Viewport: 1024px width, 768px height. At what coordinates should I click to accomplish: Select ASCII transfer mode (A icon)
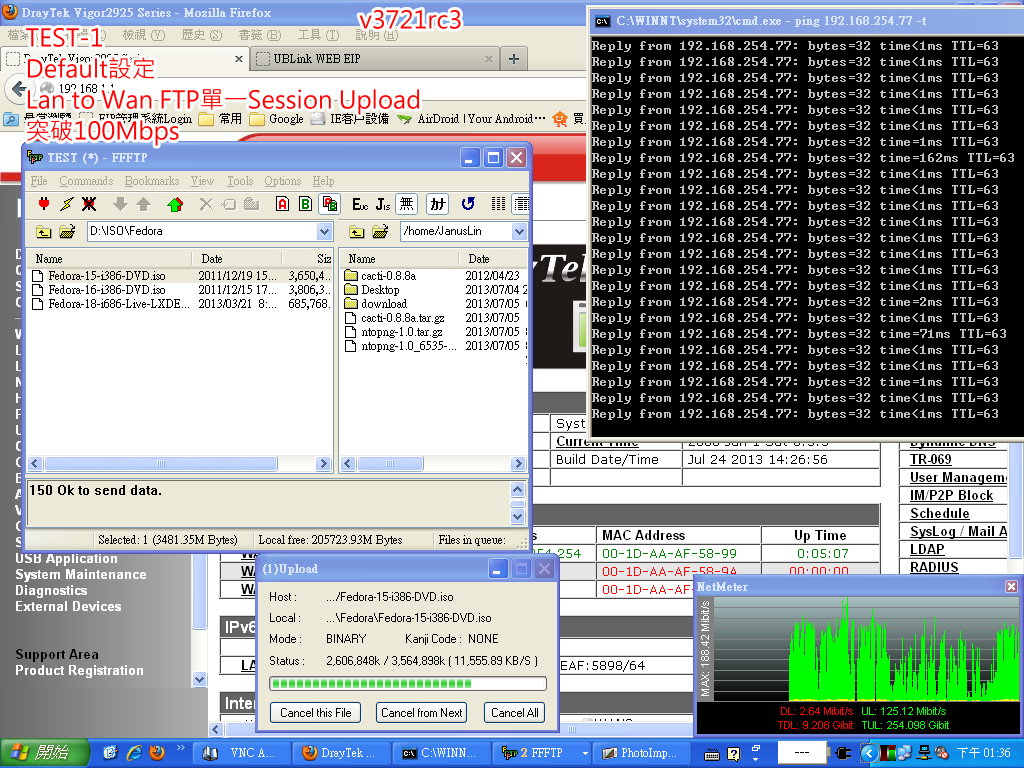[282, 204]
